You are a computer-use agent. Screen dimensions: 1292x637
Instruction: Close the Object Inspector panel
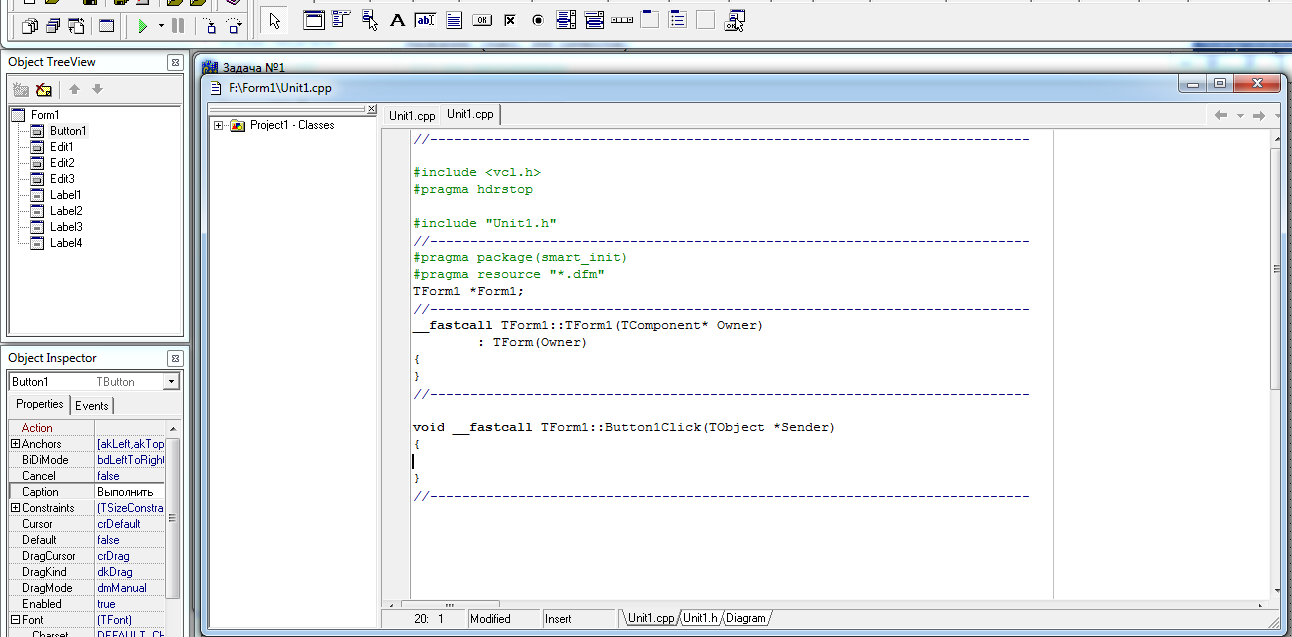tap(175, 358)
